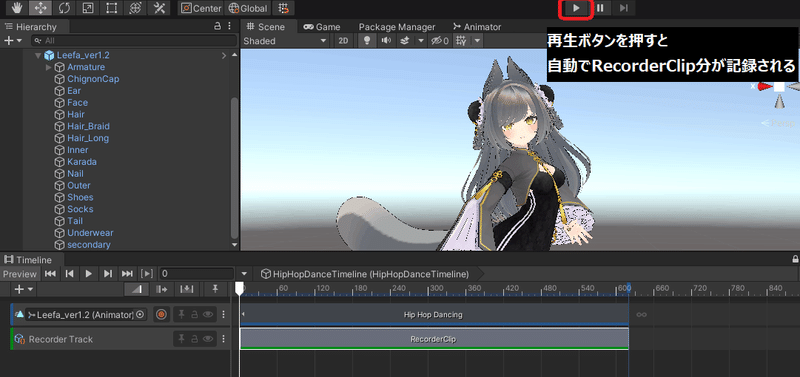
Task: Go to next frame in Timeline
Action: click(108, 274)
